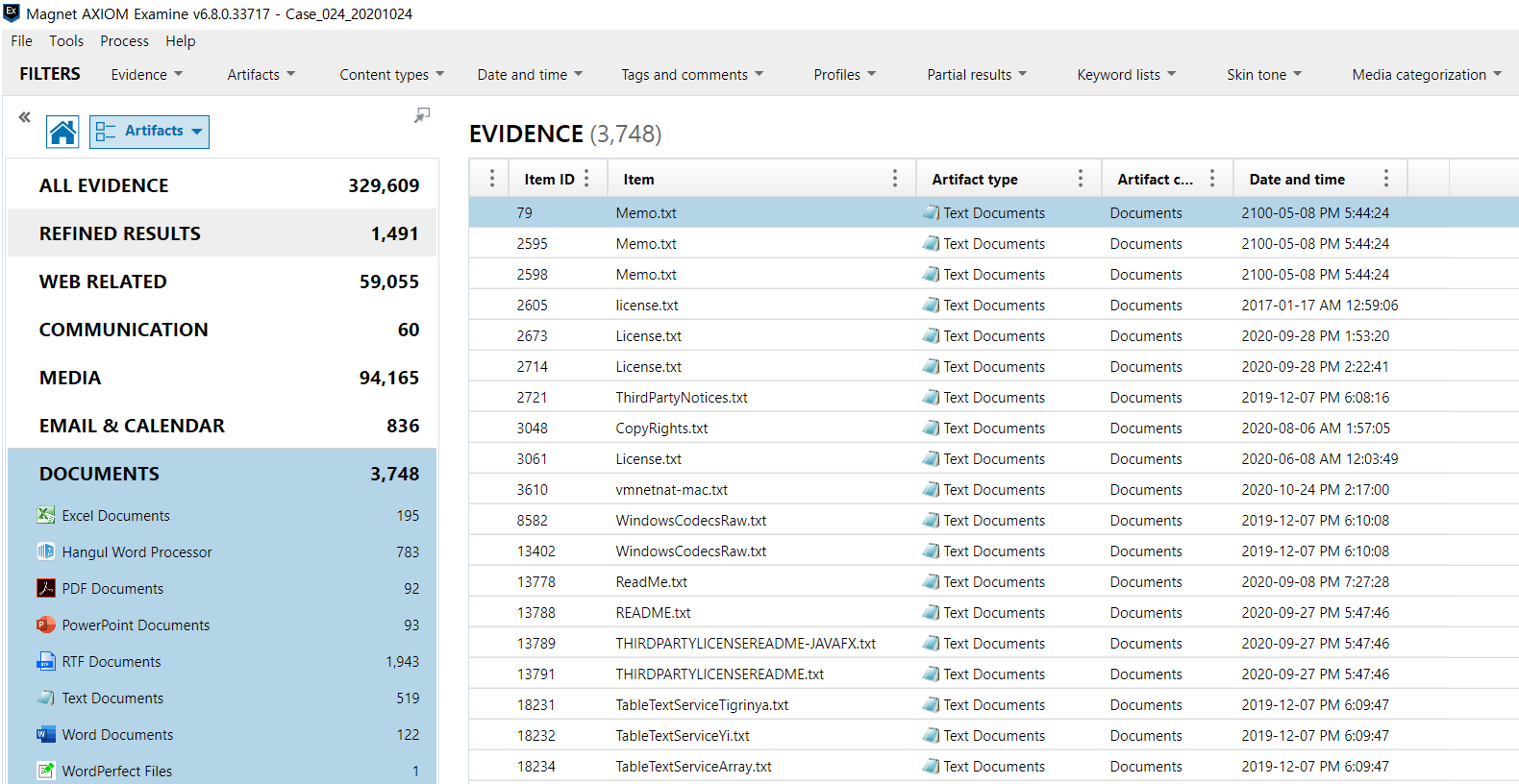
Task: Click document icon in TableTextServiceYi.txt row
Action: (x=931, y=735)
